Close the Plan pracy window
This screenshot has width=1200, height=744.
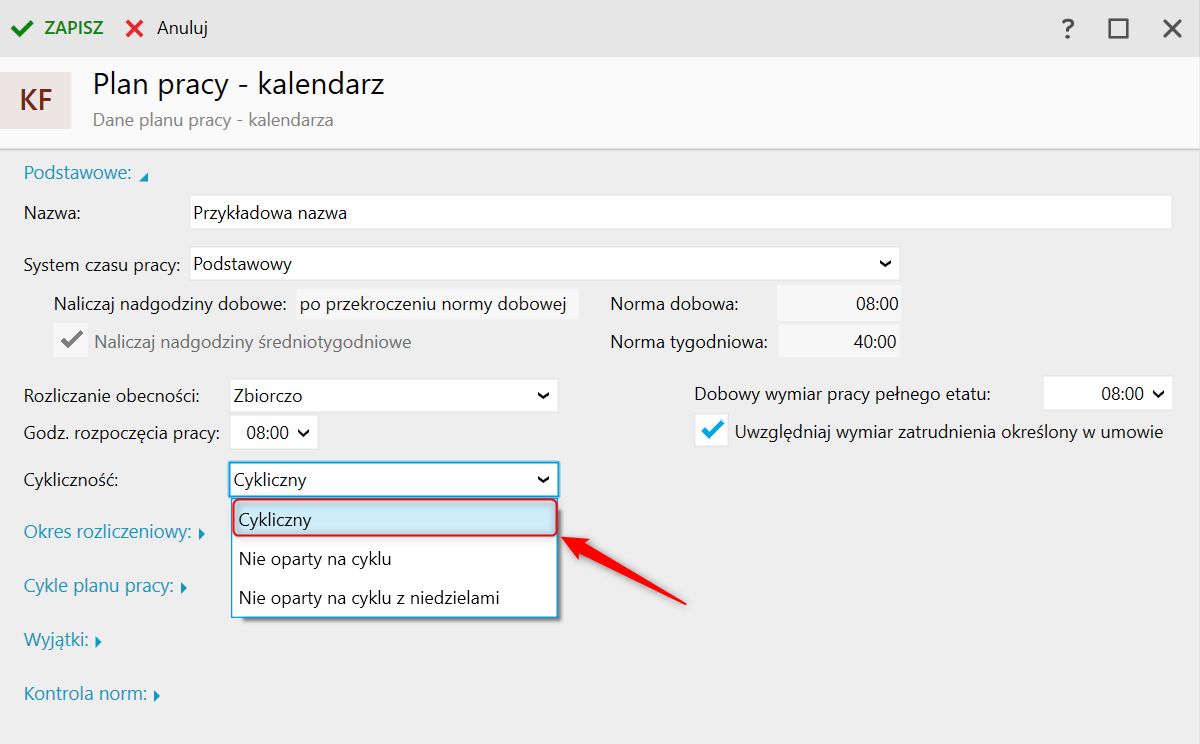point(1172,29)
